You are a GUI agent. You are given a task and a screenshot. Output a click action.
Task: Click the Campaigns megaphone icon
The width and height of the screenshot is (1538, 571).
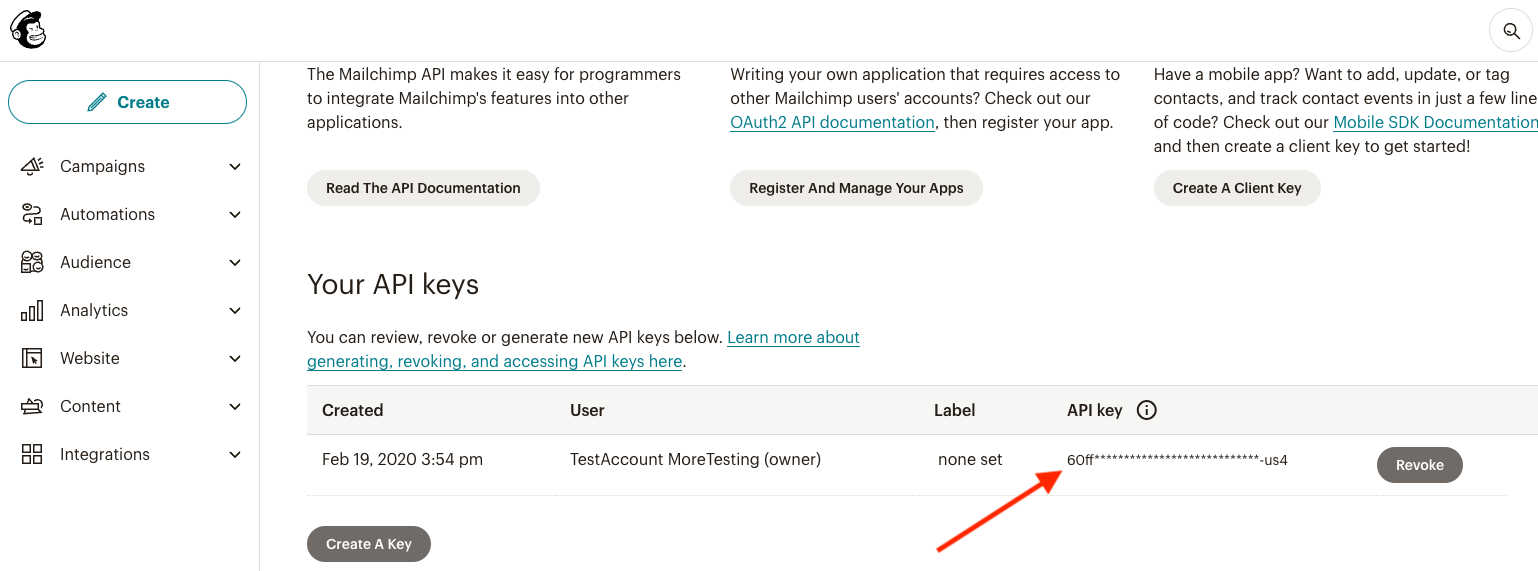coord(32,166)
